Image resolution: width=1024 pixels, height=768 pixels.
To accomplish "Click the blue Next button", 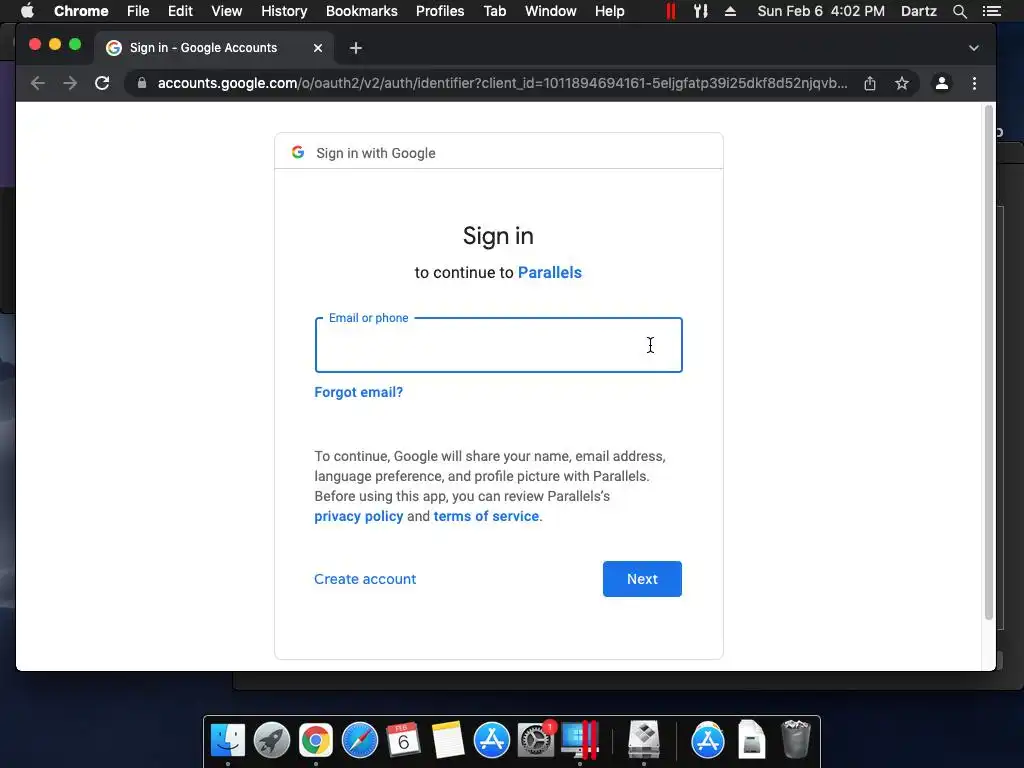I will [642, 579].
